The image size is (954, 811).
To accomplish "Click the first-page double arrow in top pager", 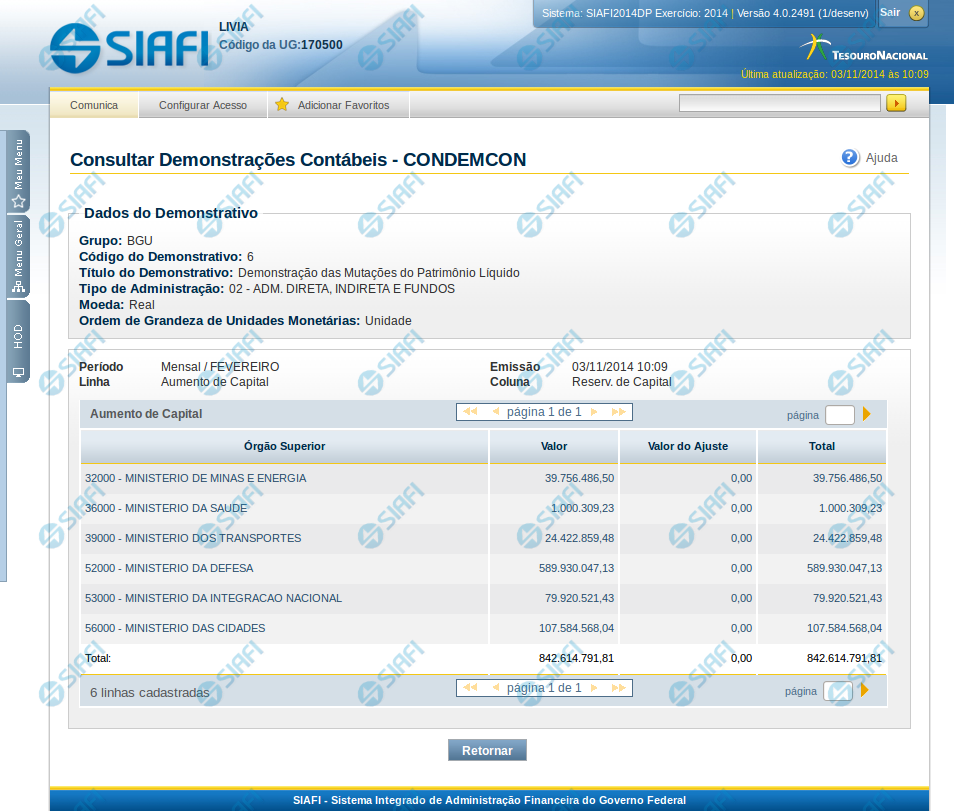I will pyautogui.click(x=470, y=412).
